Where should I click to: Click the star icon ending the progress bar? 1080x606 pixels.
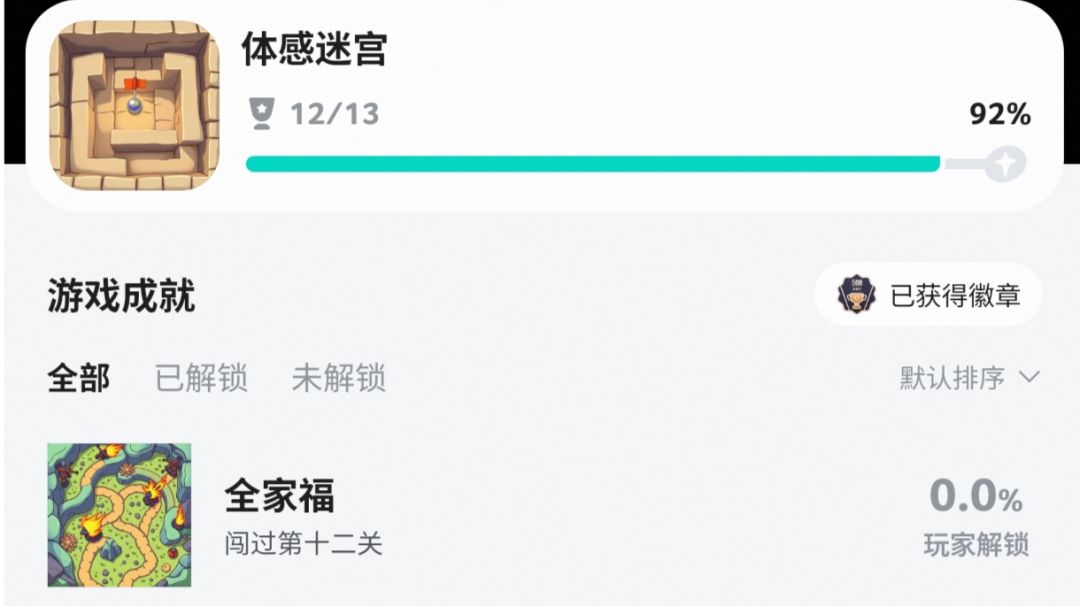tap(1004, 163)
